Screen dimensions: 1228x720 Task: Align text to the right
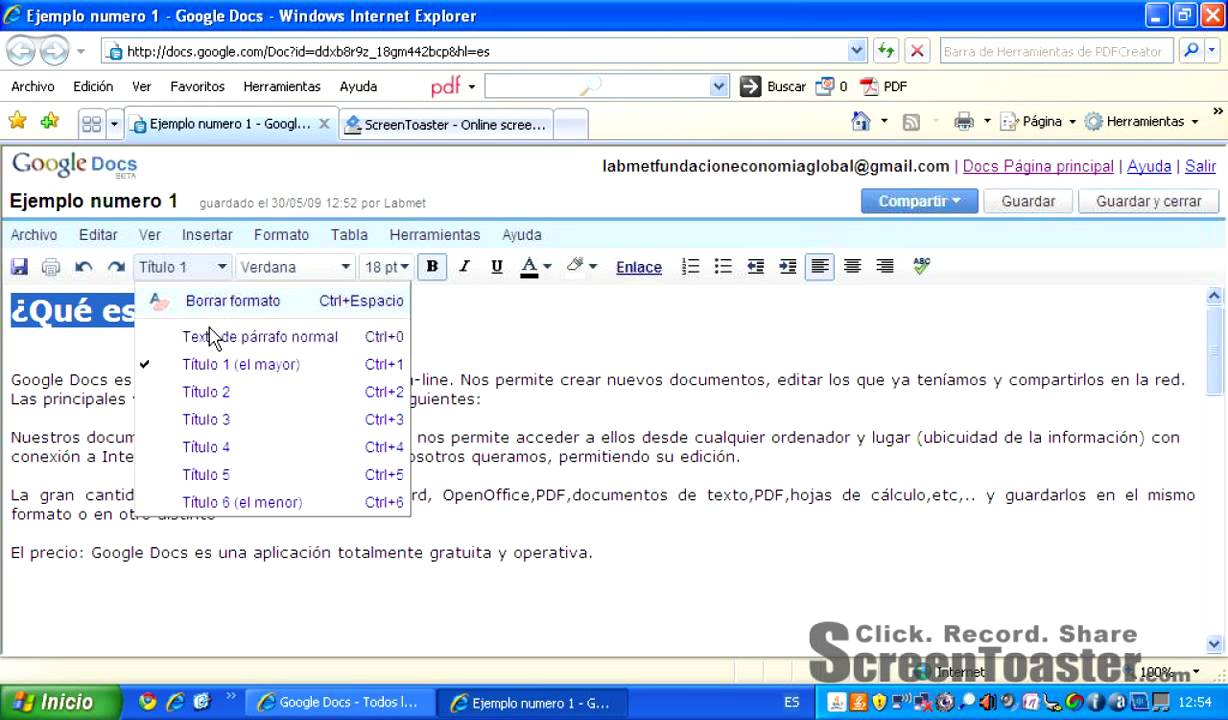click(885, 266)
